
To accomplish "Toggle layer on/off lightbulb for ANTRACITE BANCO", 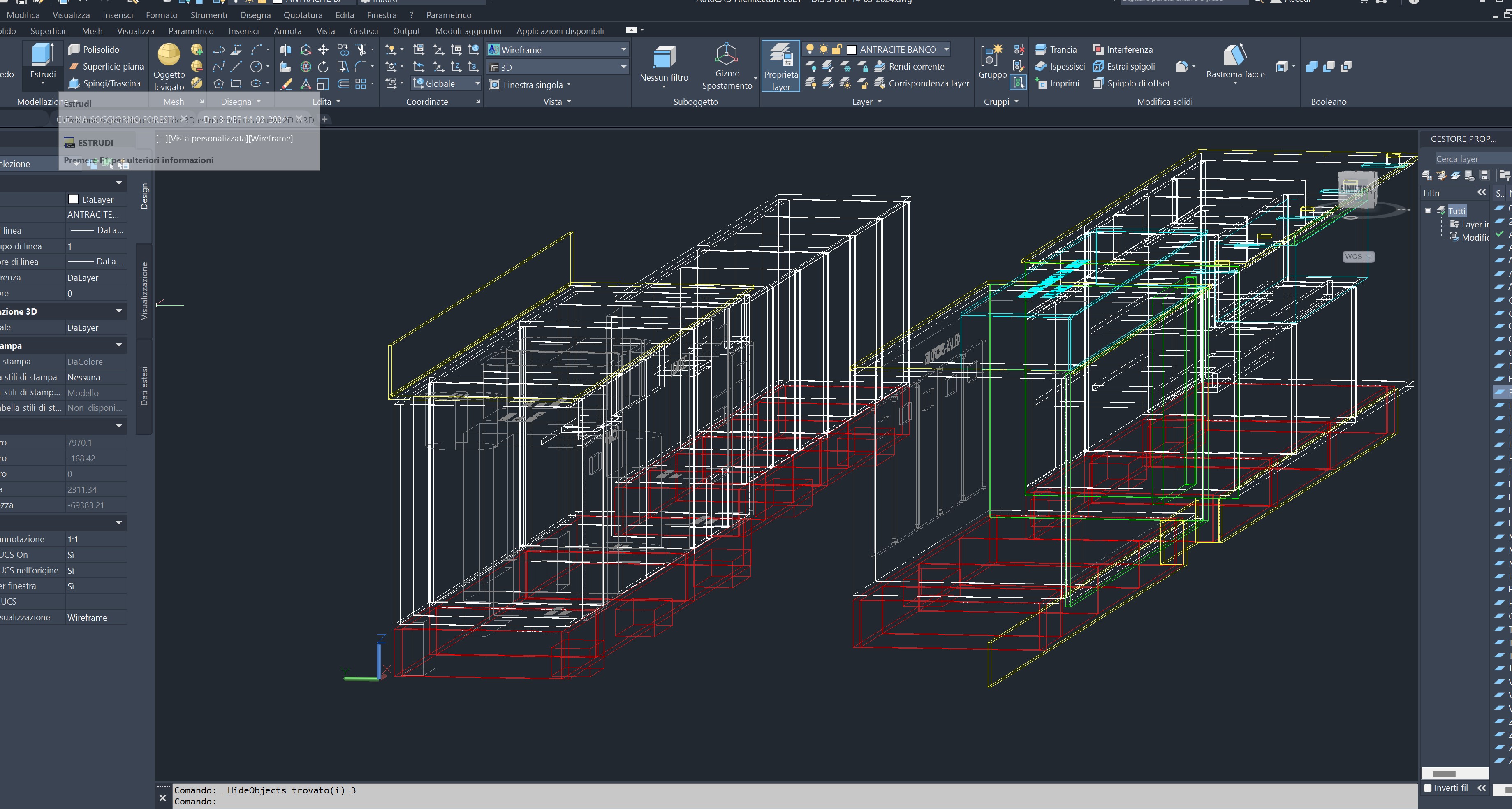I will 810,49.
